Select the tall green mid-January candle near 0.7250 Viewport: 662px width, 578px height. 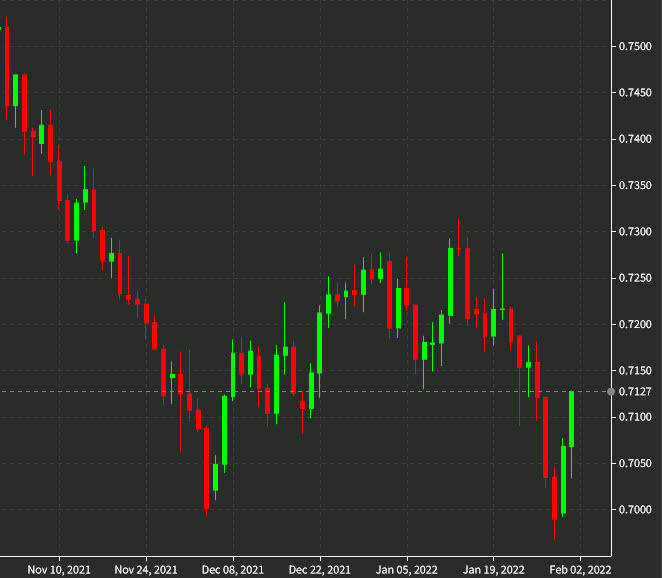click(451, 282)
